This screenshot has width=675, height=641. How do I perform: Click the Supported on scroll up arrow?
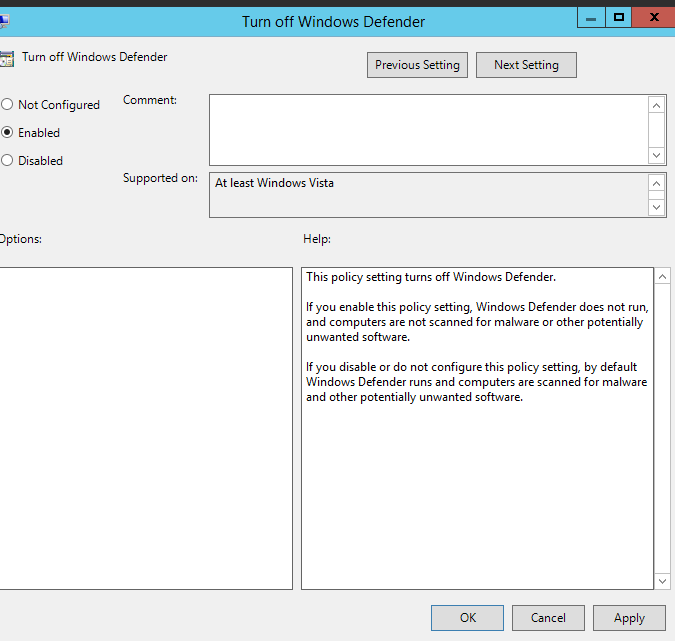click(656, 184)
